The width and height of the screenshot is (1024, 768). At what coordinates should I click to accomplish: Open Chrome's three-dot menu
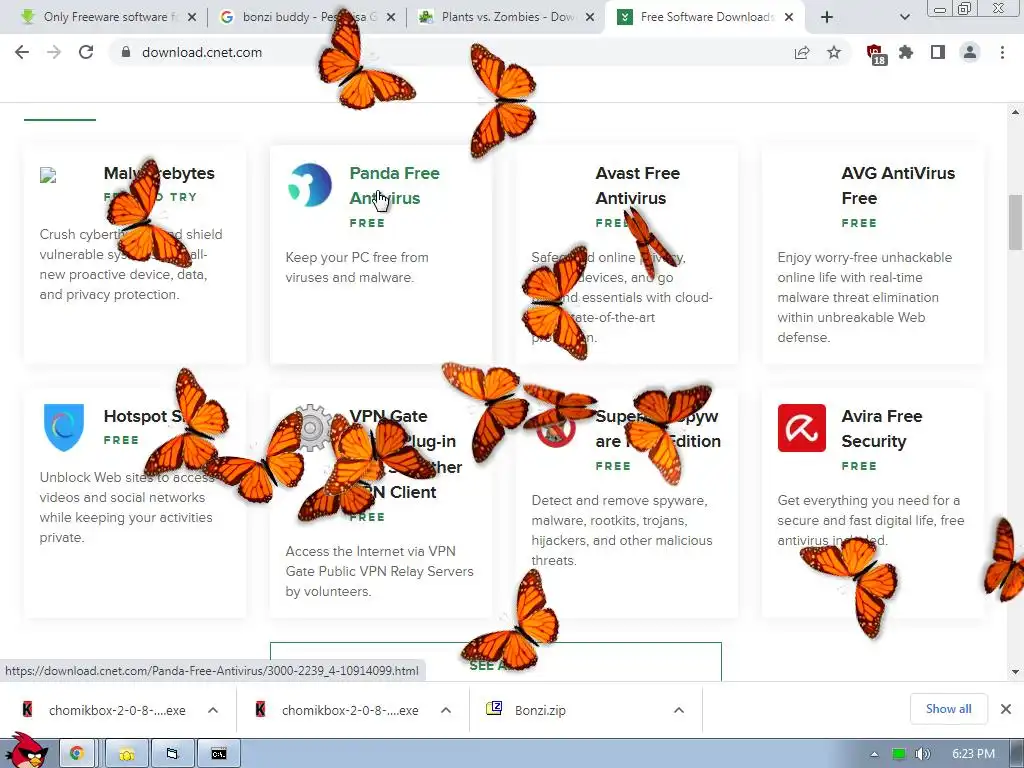(1002, 52)
